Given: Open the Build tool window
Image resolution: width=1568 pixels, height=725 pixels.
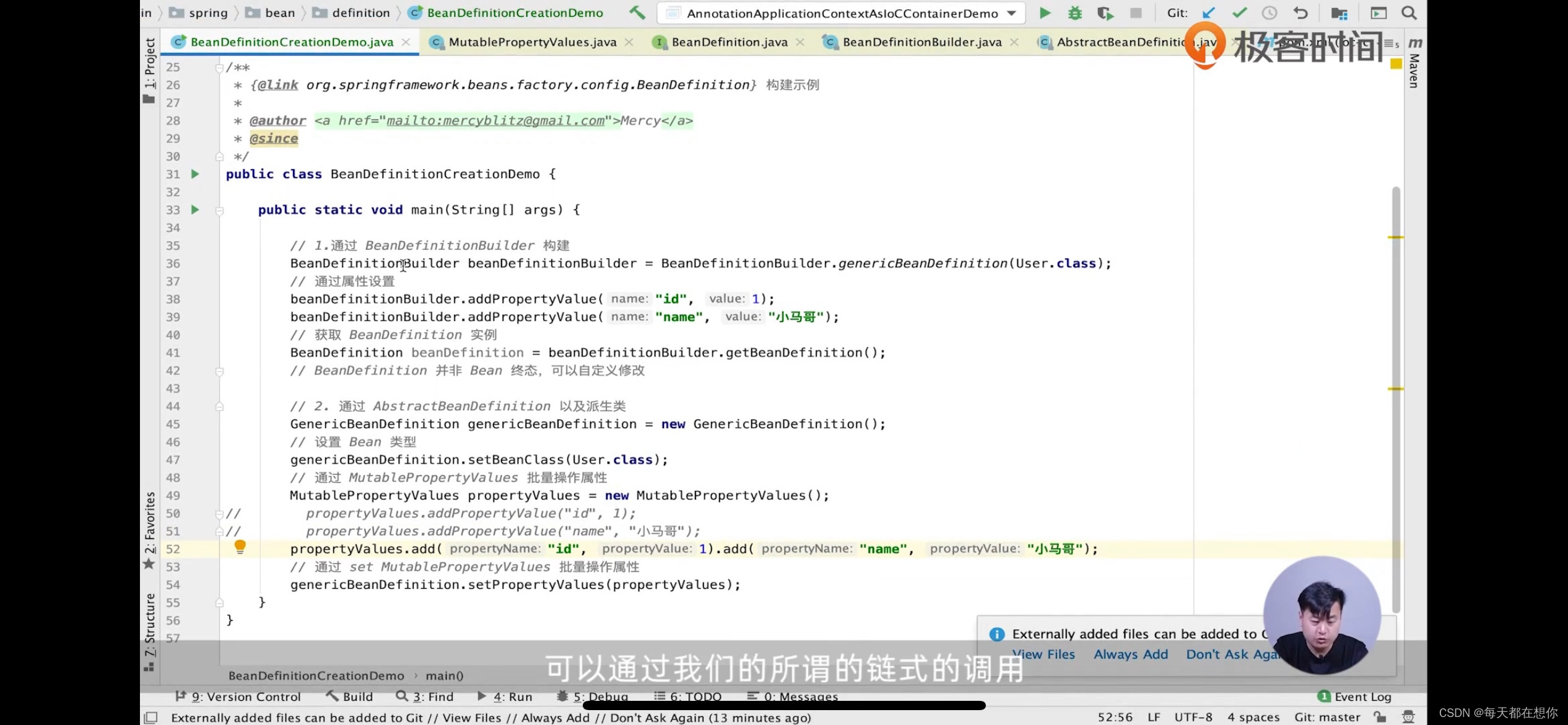Looking at the screenshot, I should (350, 696).
